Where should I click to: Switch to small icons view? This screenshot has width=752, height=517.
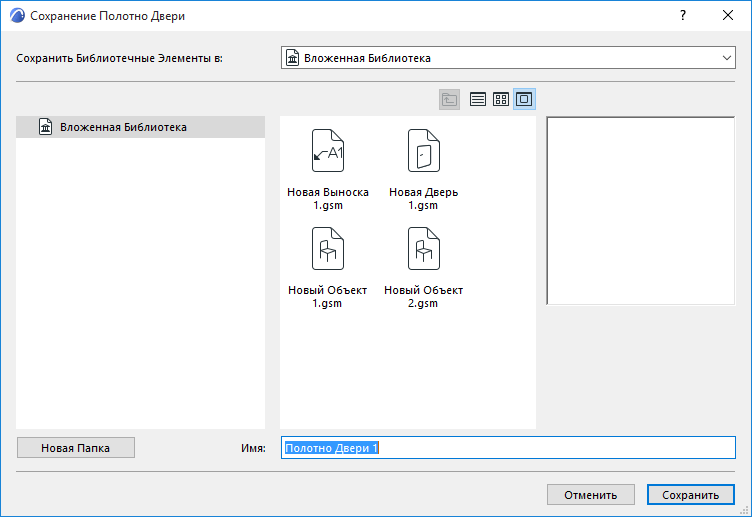[501, 99]
